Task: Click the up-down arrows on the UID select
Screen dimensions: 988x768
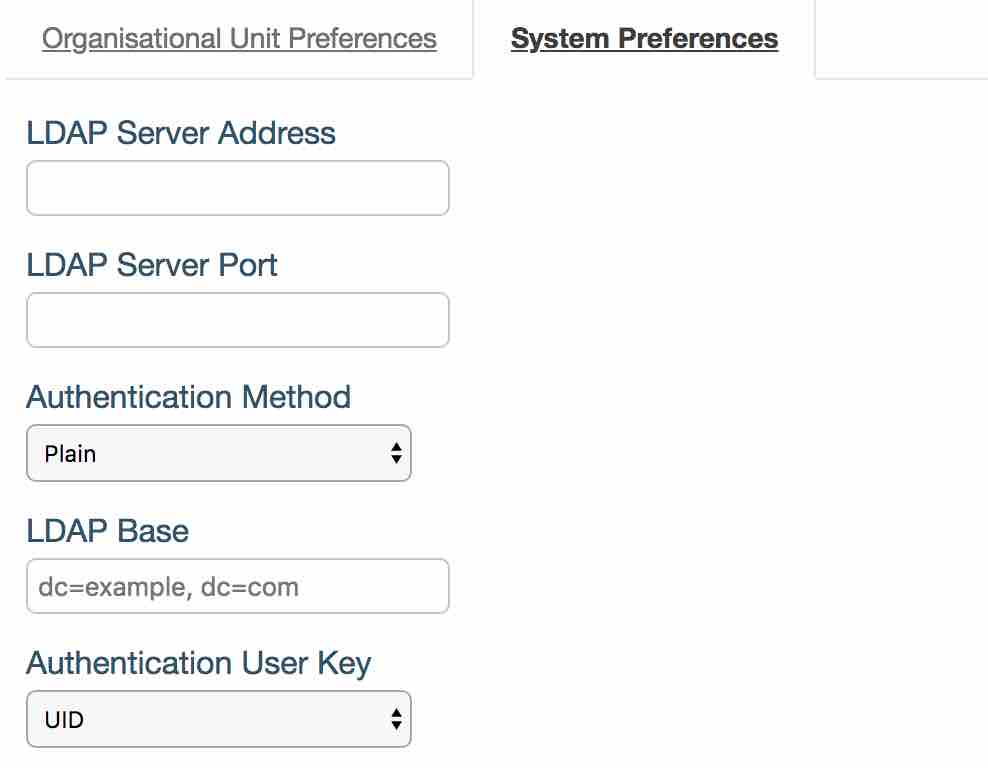Action: coord(396,719)
